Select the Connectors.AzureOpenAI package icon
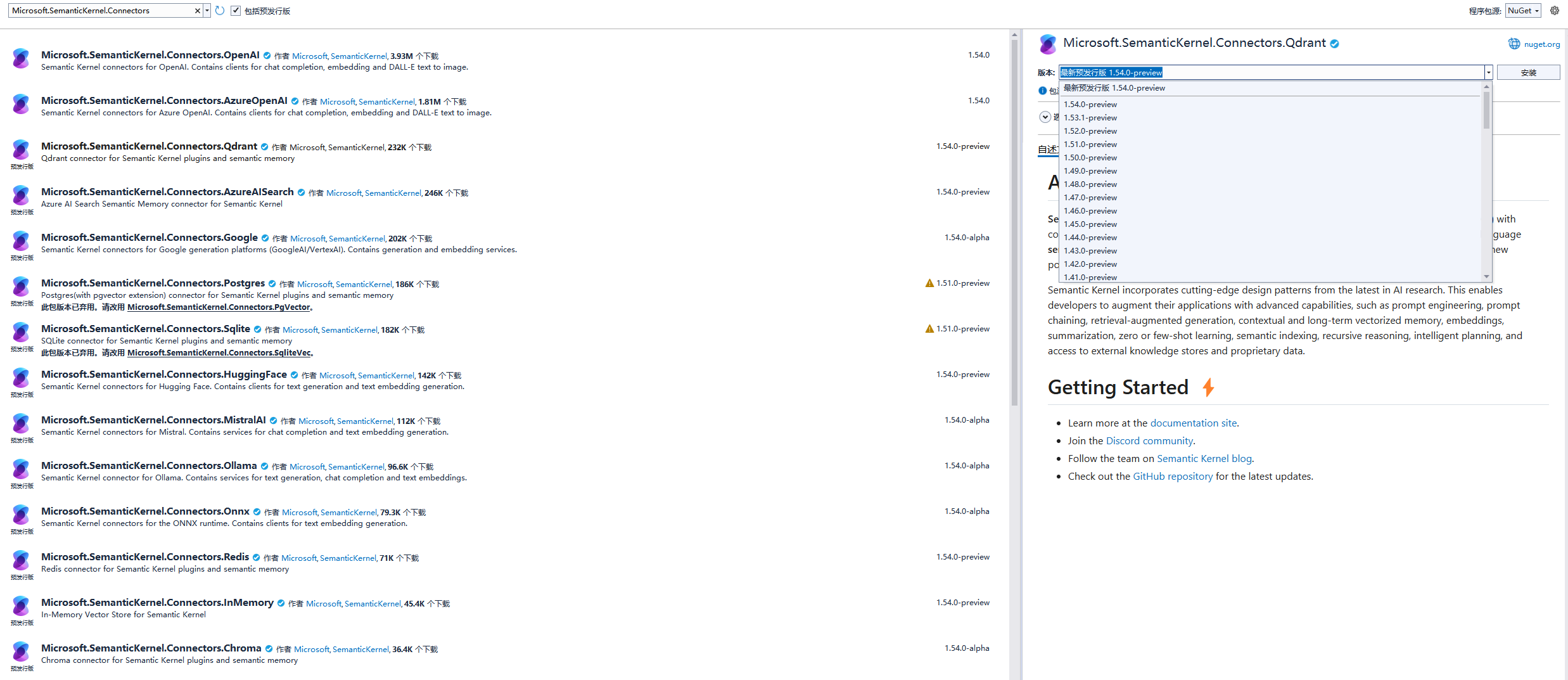 point(21,104)
